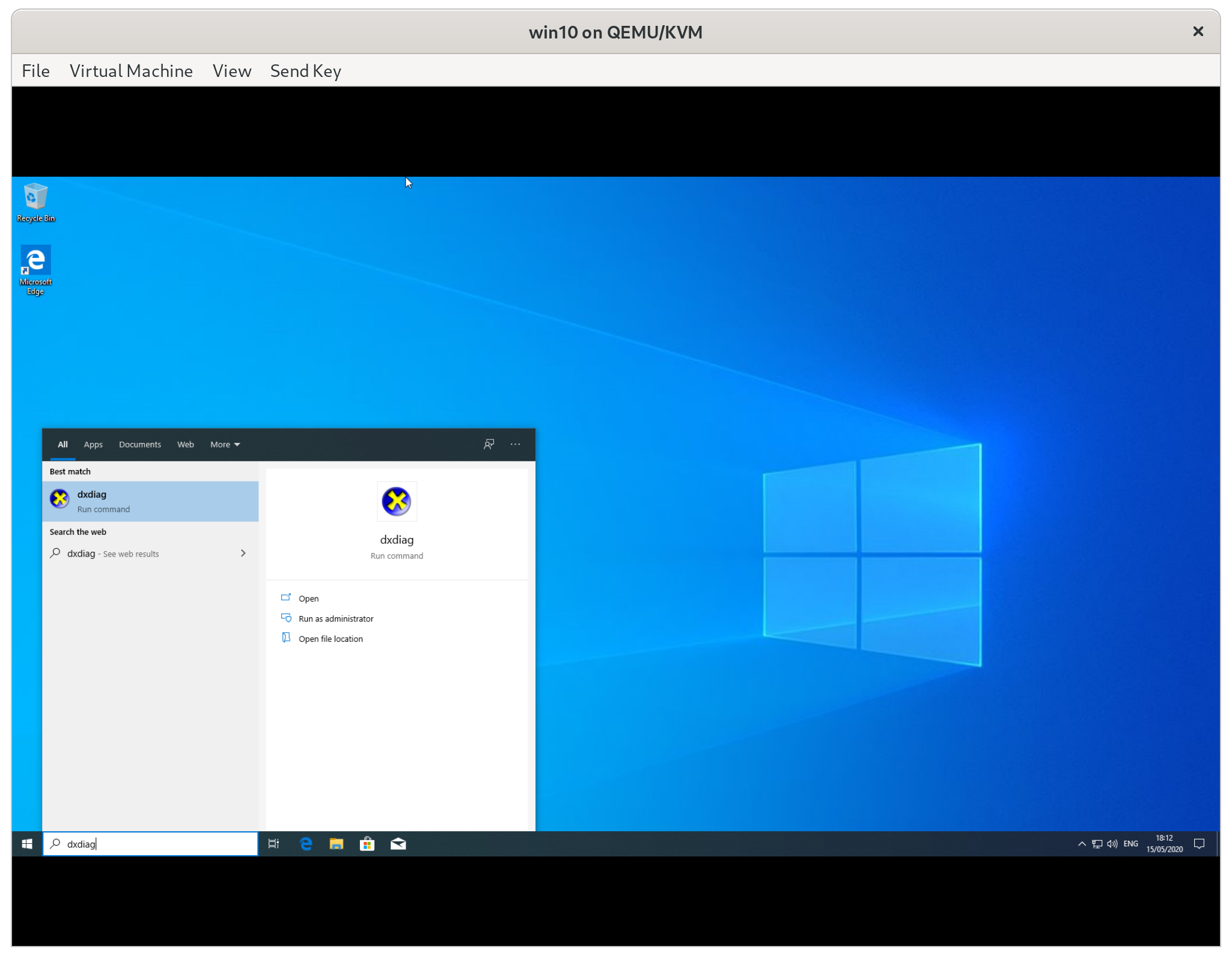The image size is (1232, 958).
Task: Open the Virtual Machine menu
Action: (x=131, y=70)
